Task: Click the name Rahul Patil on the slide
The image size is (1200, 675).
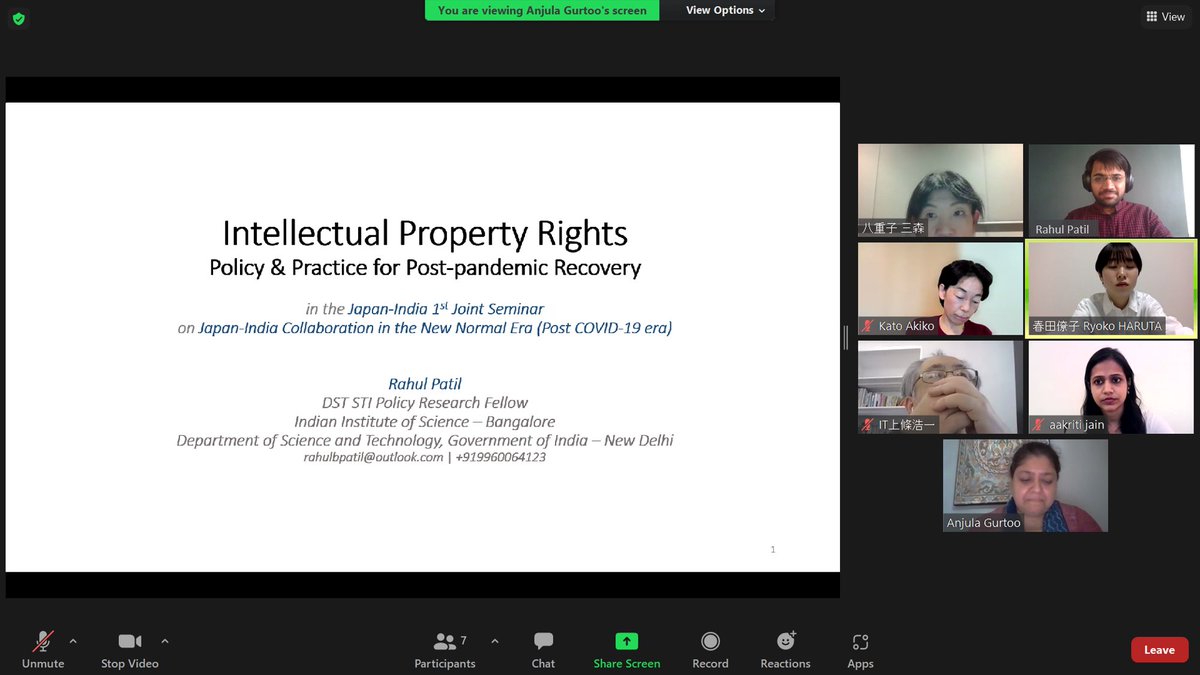Action: tap(425, 384)
